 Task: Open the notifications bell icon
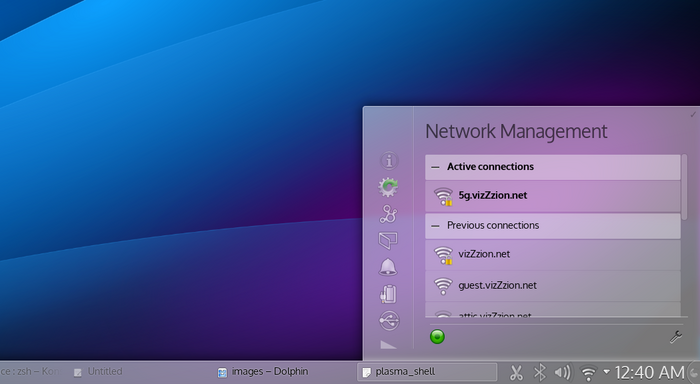tap(388, 267)
